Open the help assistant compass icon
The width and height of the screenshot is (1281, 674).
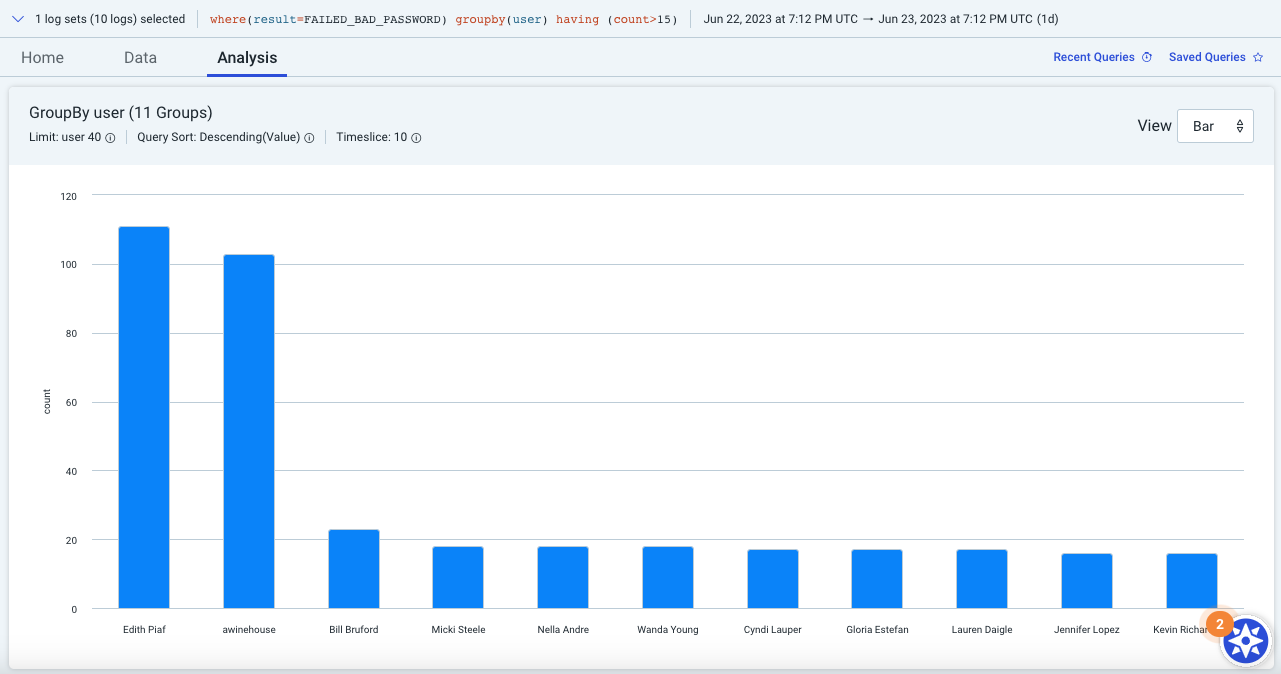(x=1246, y=641)
